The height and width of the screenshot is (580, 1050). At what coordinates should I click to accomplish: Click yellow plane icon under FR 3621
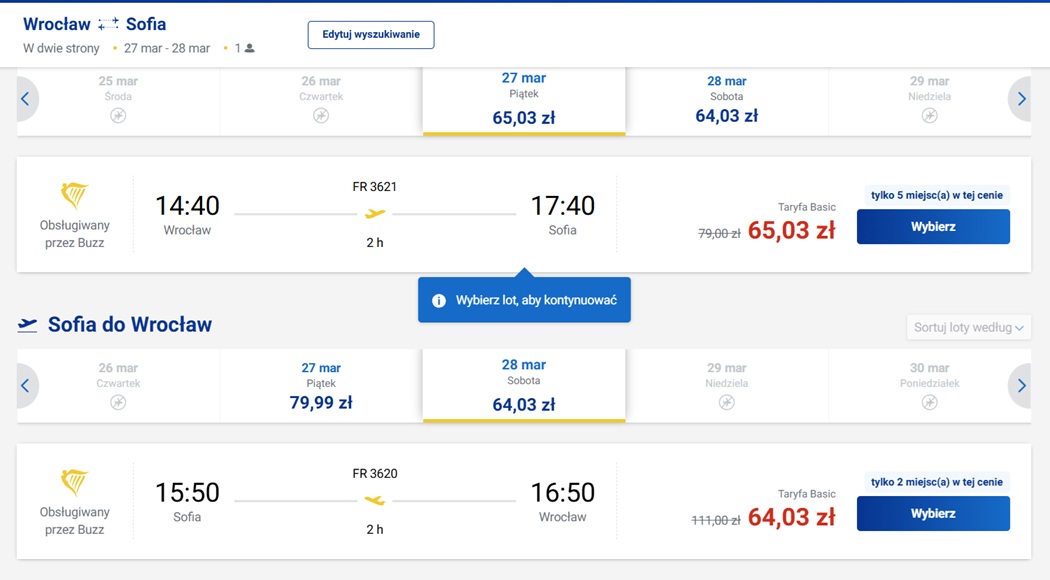[375, 214]
